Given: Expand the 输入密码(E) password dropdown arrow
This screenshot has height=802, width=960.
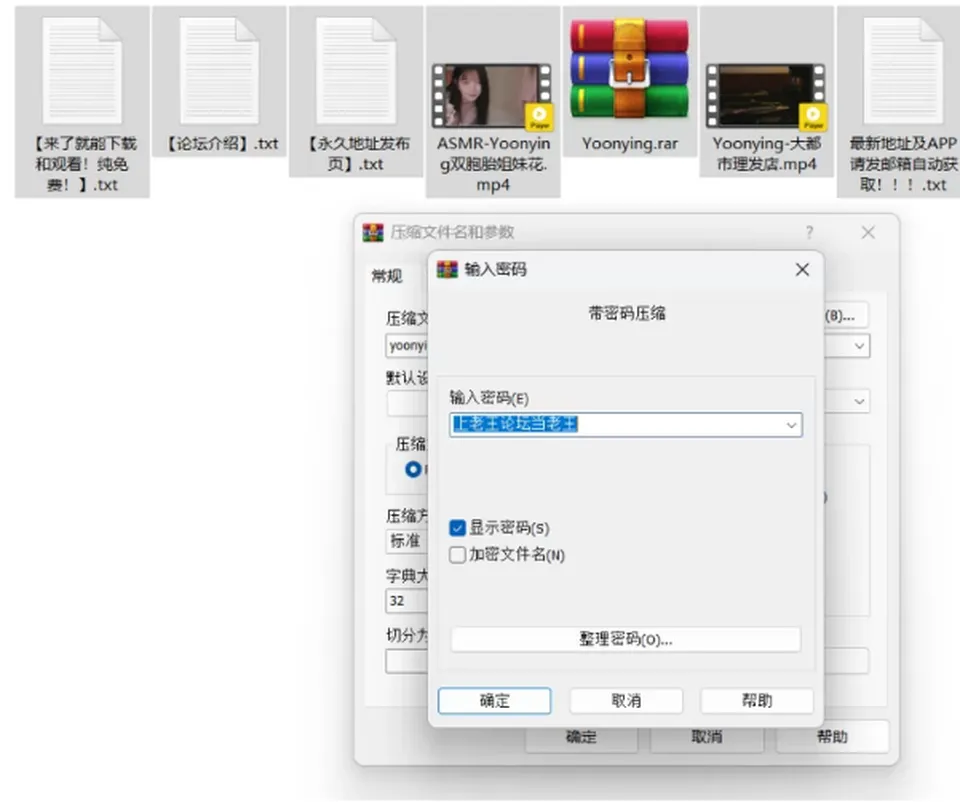Looking at the screenshot, I should [x=791, y=425].
